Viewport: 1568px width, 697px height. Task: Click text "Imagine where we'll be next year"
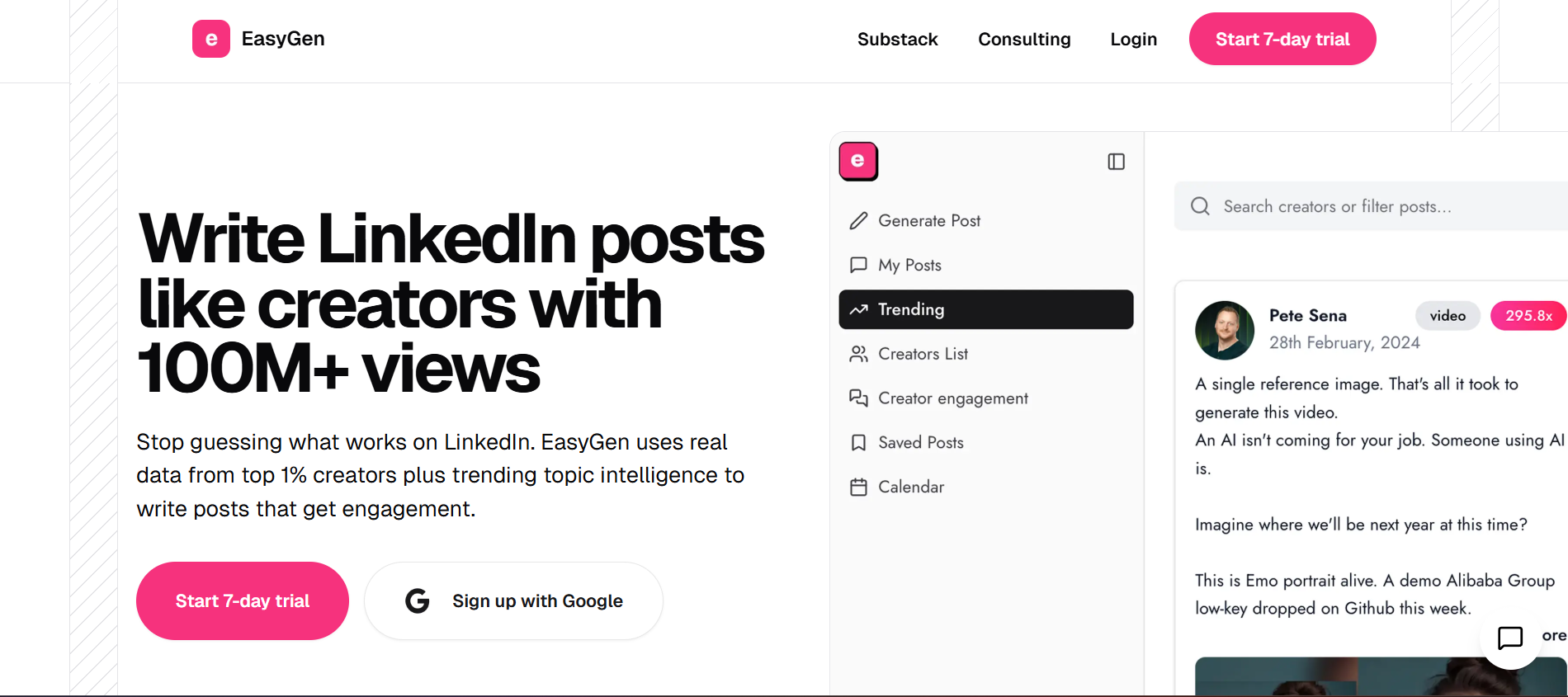[x=1315, y=525]
